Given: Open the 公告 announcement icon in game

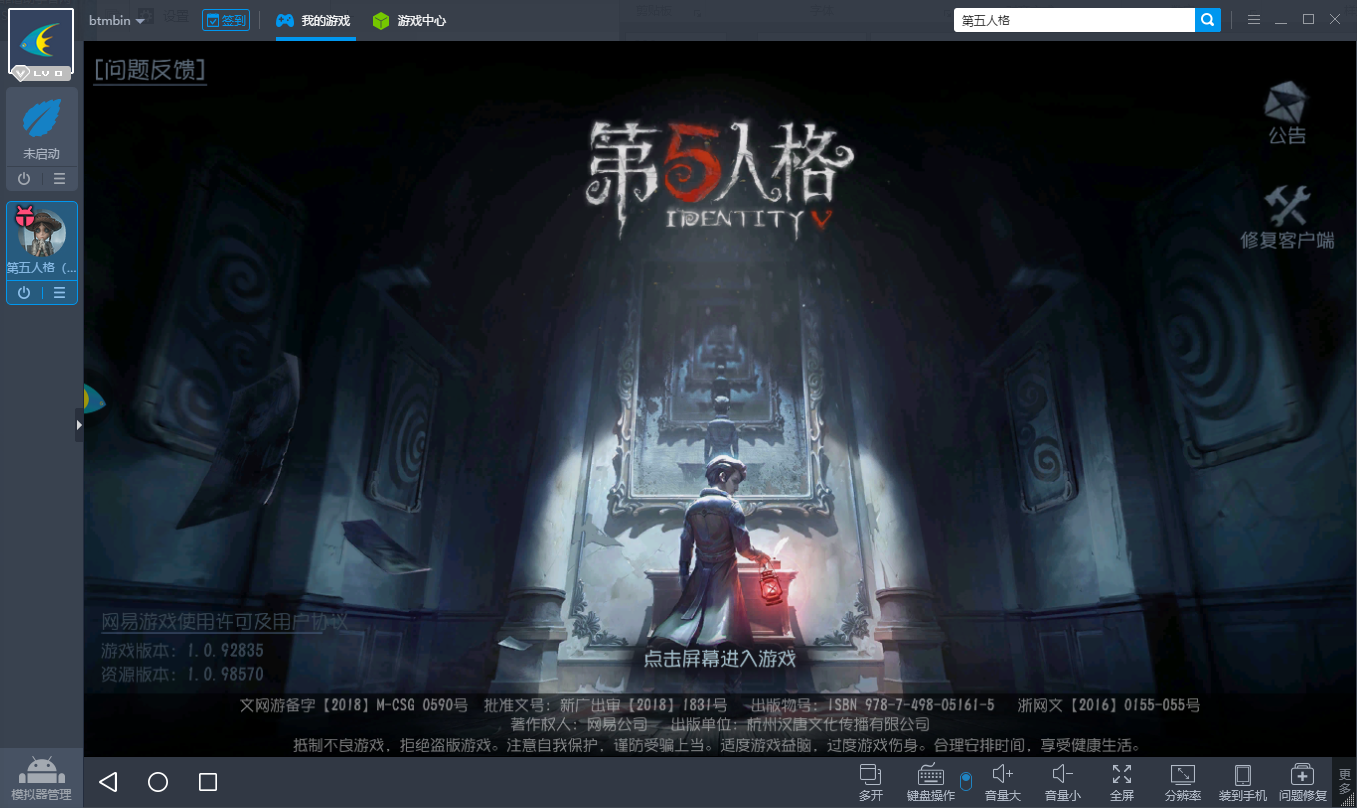Looking at the screenshot, I should pyautogui.click(x=1286, y=114).
